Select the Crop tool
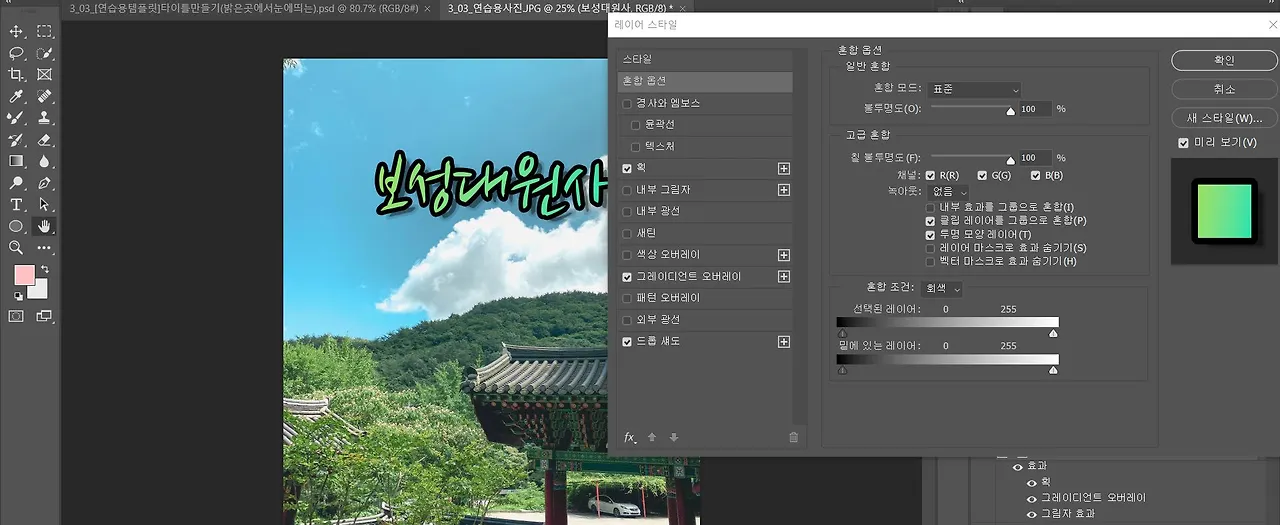The width and height of the screenshot is (1280, 525). click(16, 75)
